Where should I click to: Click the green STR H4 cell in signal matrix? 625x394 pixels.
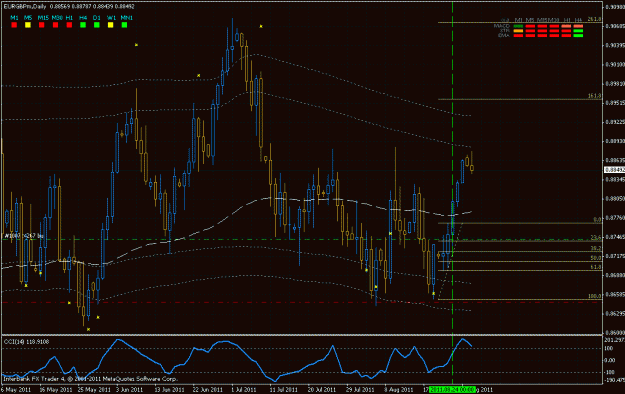point(578,31)
